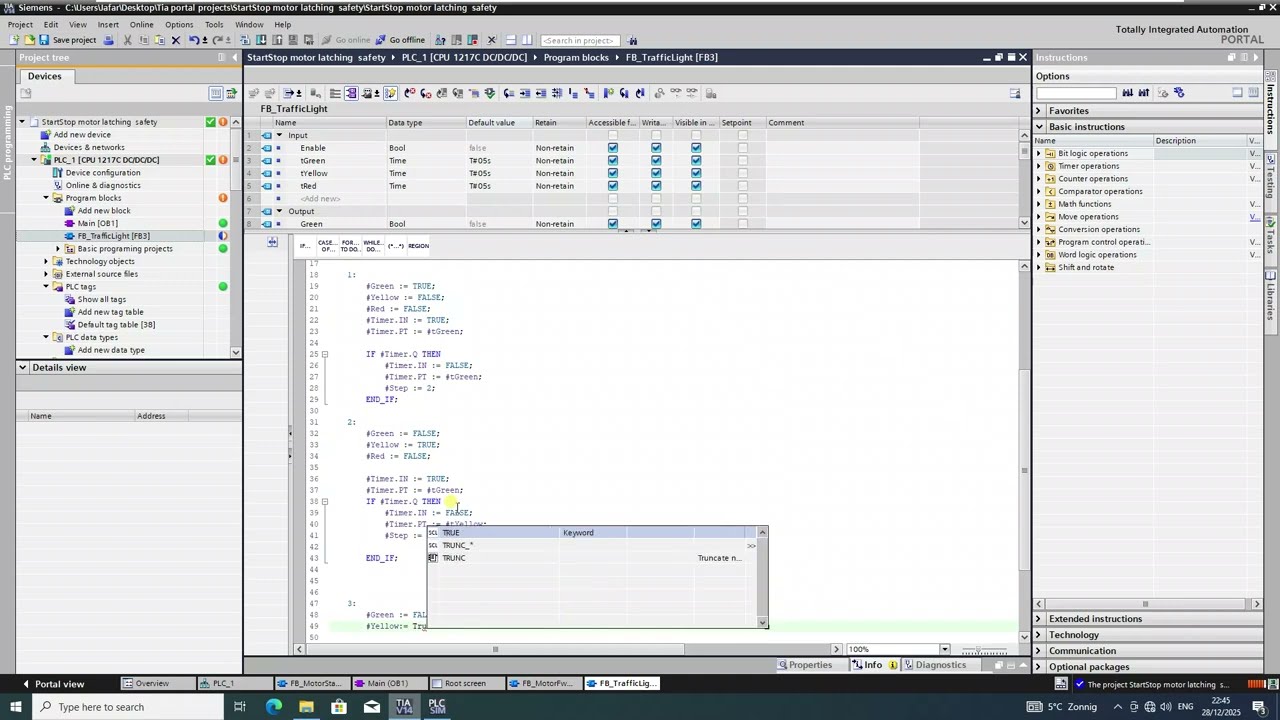Image resolution: width=1280 pixels, height=720 pixels.
Task: Click the Portal view button
Action: click(52, 684)
